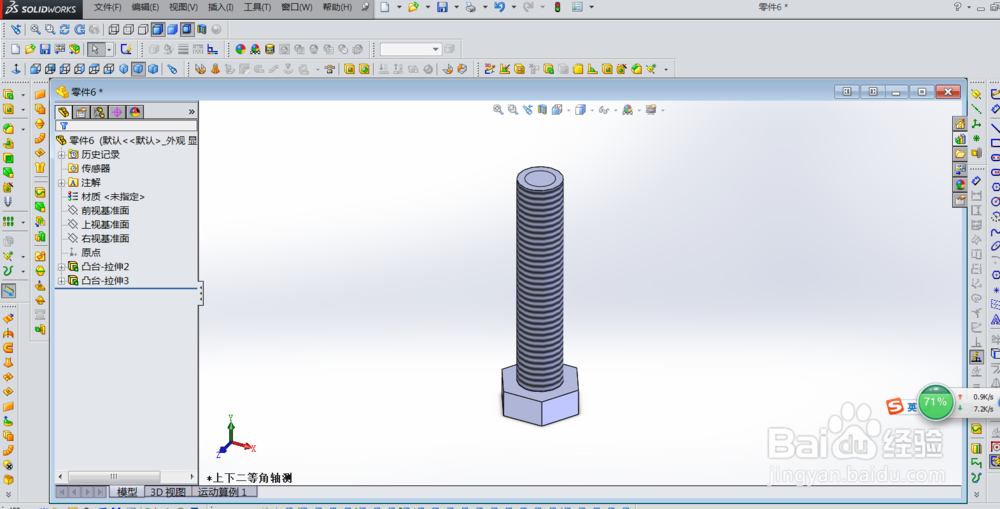This screenshot has height=509, width=1000.
Task: Click the Rebuild traffic light icon
Action: (557, 8)
